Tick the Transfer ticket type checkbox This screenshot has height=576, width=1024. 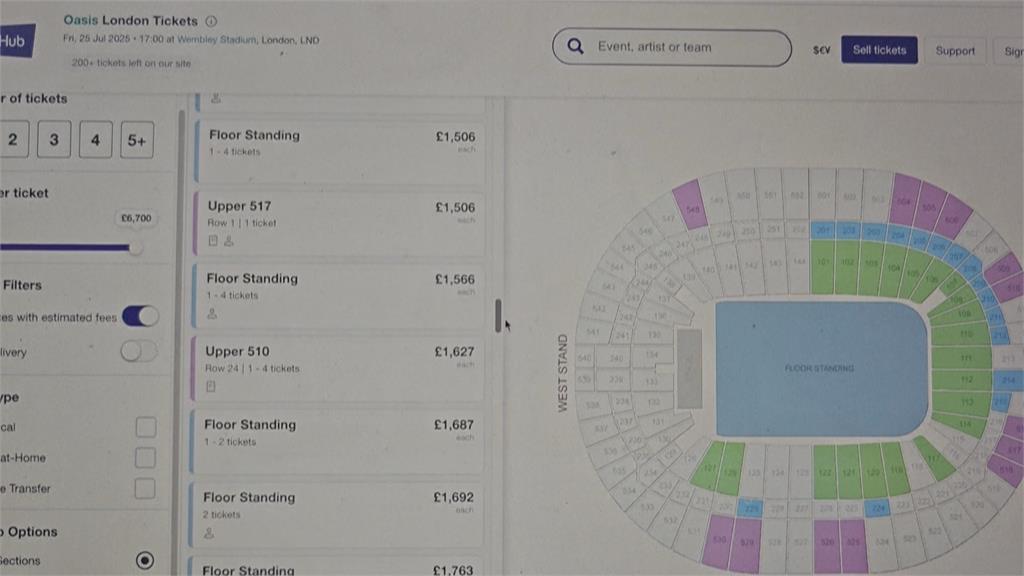pos(145,488)
